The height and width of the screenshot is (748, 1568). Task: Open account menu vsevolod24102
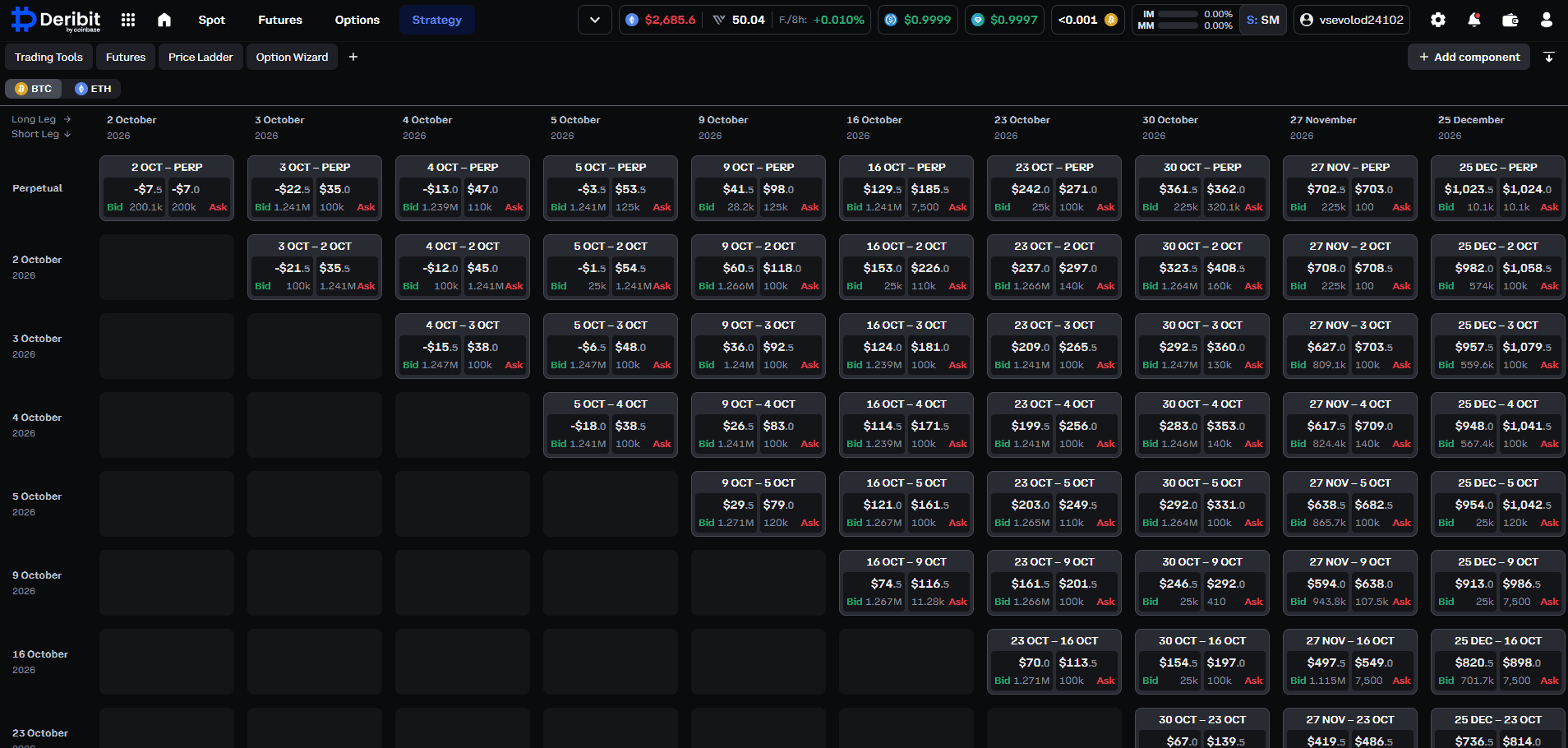click(x=1352, y=20)
